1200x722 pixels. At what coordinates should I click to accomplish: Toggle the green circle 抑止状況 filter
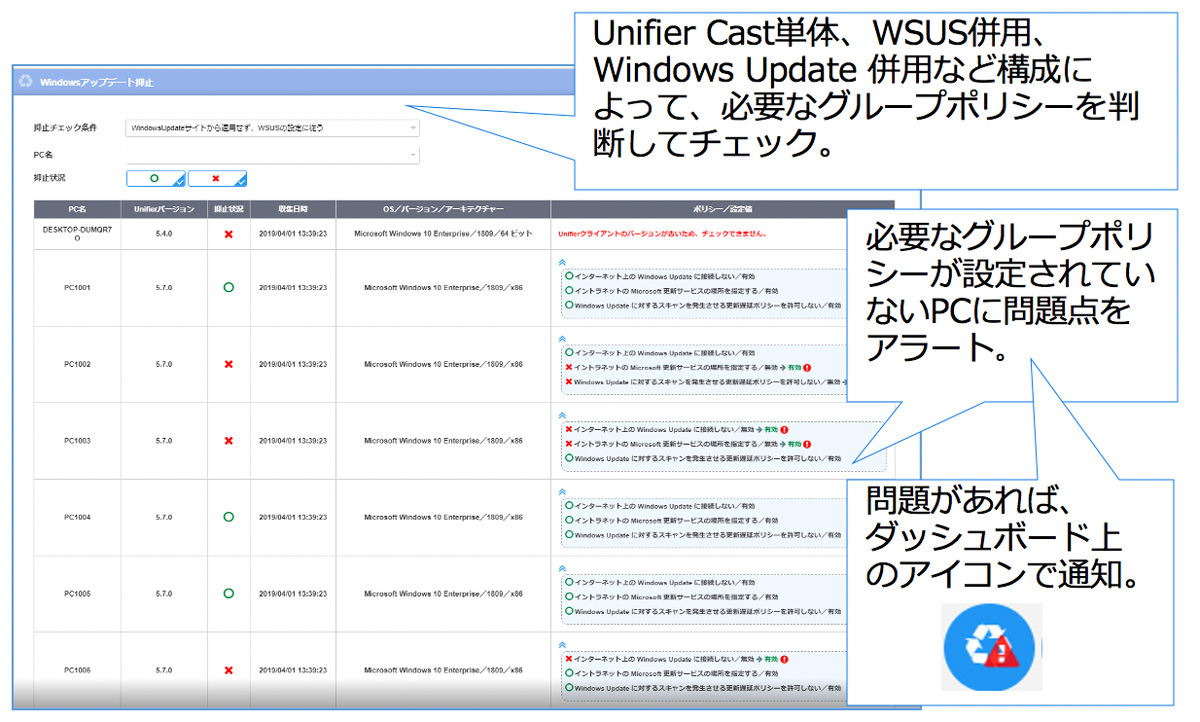coord(156,178)
